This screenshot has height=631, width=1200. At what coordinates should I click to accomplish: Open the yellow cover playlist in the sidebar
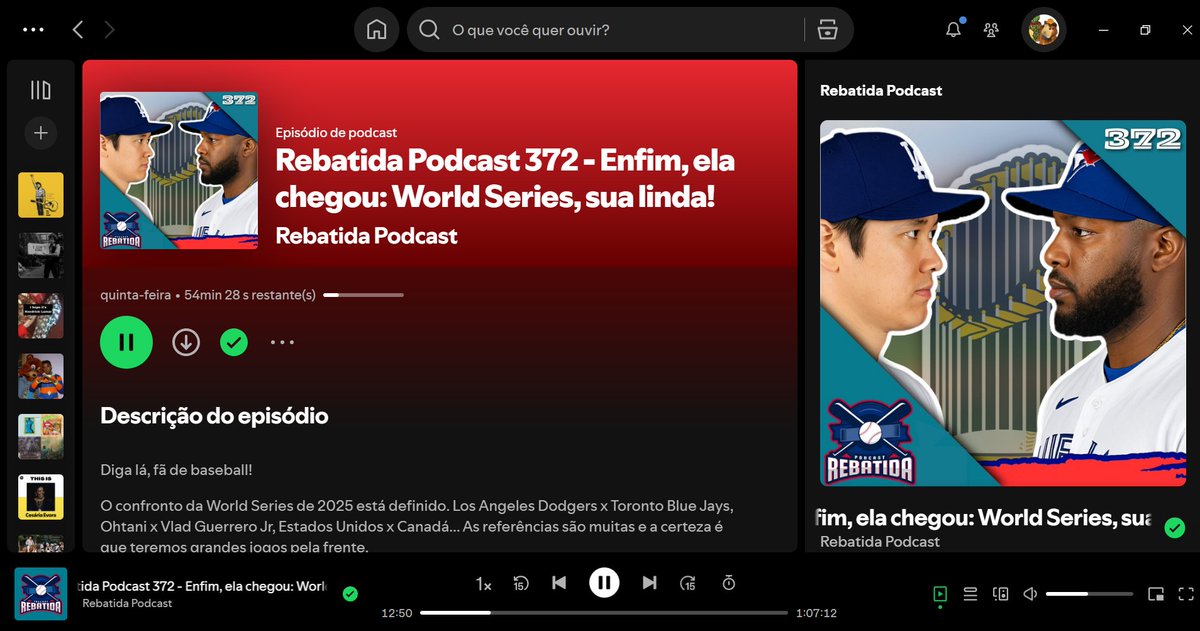click(x=41, y=195)
